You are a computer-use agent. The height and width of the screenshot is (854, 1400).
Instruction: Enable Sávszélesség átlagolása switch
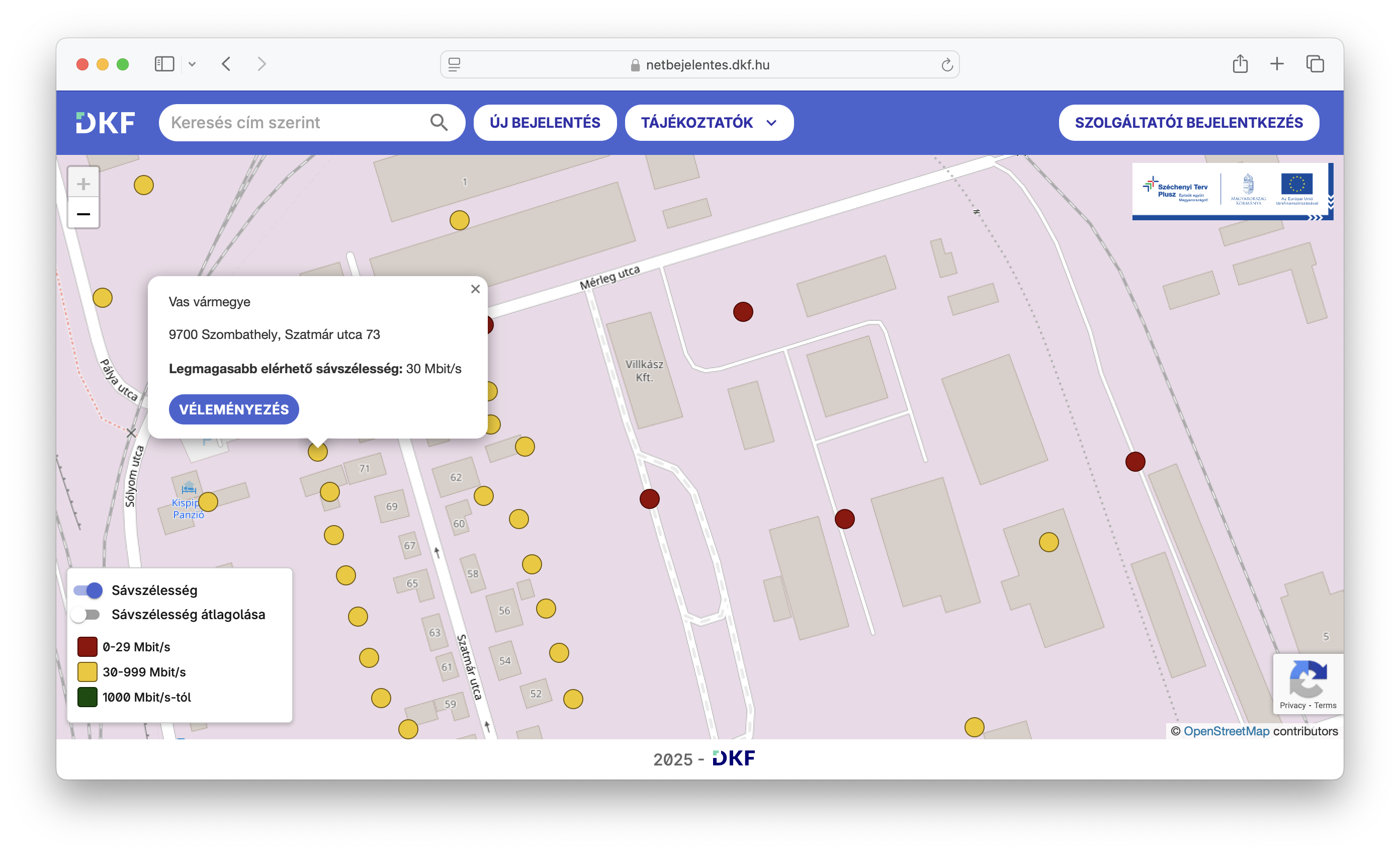(x=86, y=615)
